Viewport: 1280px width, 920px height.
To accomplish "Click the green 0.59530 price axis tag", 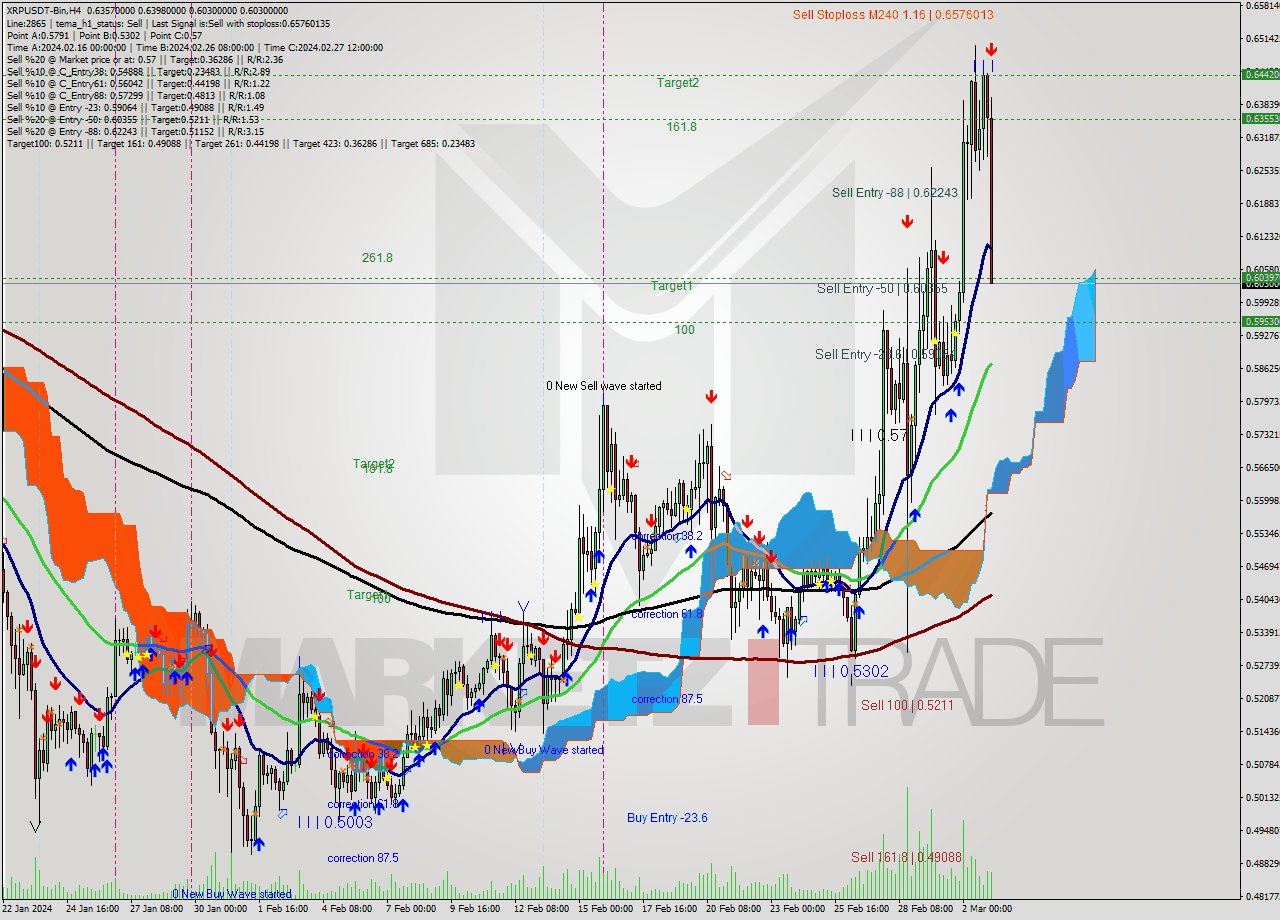I will pos(1260,321).
